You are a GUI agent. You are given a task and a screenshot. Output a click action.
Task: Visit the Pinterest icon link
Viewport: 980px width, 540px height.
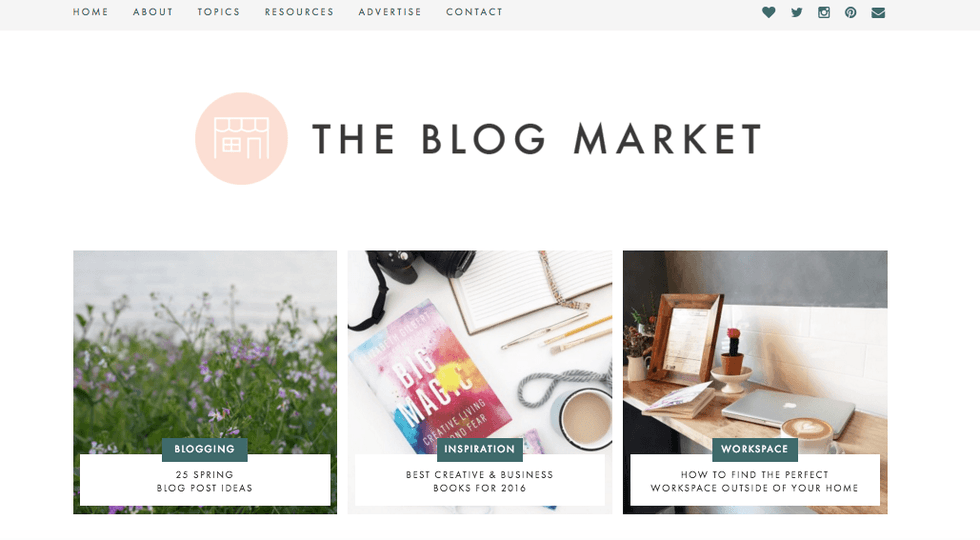851,12
